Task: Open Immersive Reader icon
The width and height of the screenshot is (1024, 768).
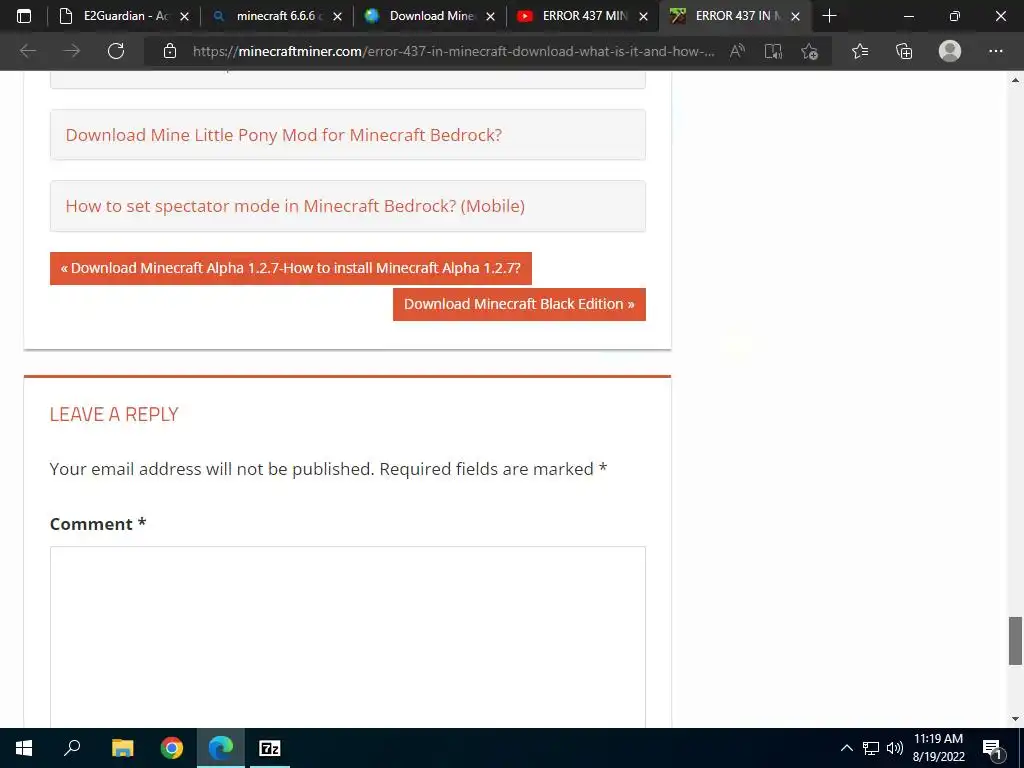Action: coord(773,51)
